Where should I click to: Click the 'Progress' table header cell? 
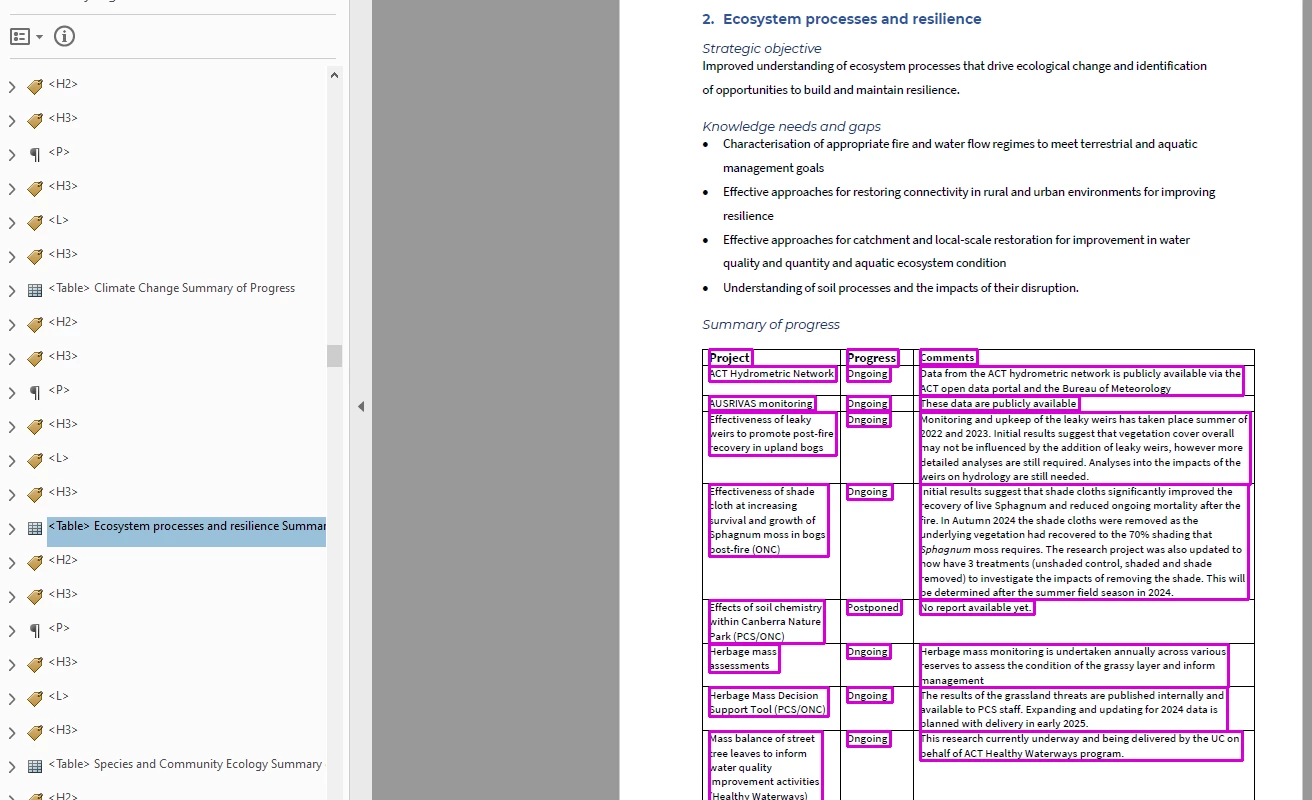tap(872, 357)
